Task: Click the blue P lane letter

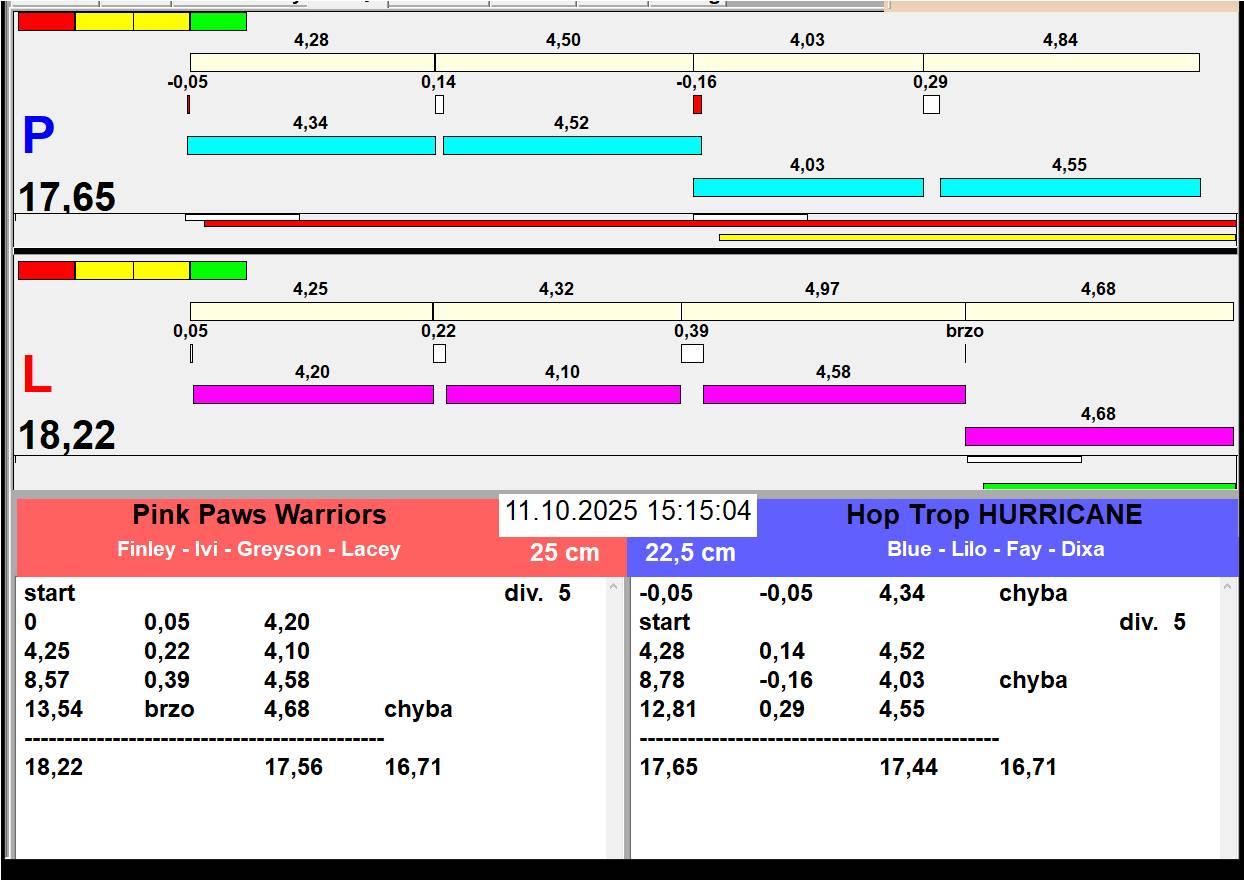Action: [x=38, y=137]
